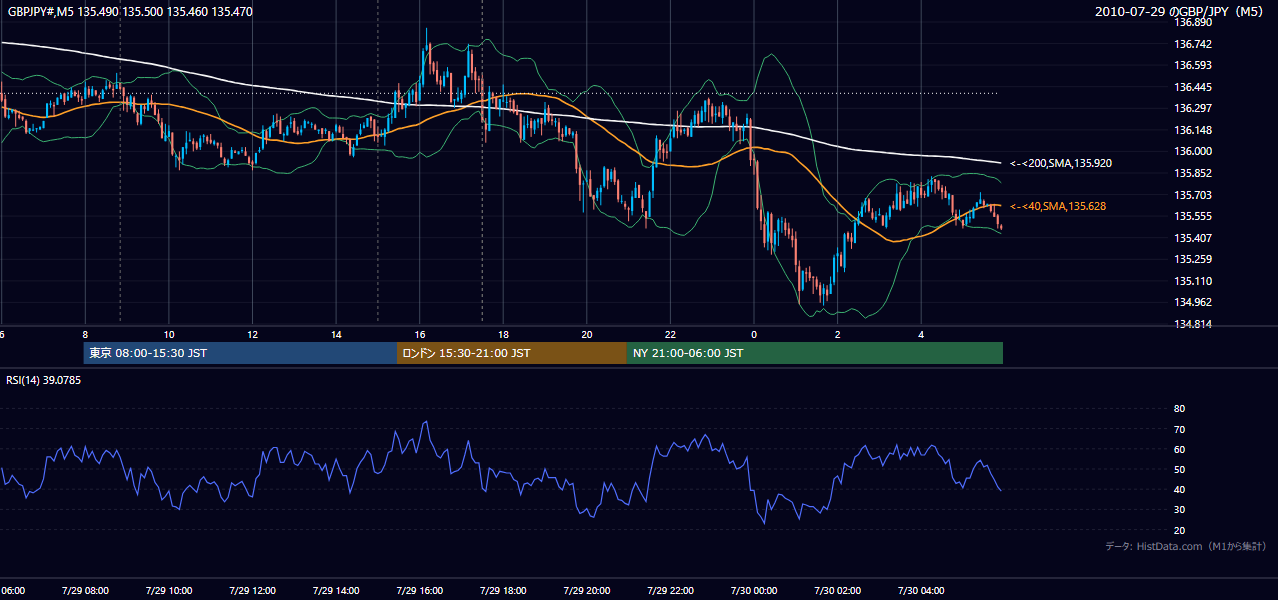
Task: Click hour 4 on the chart axis
Action: click(x=921, y=334)
